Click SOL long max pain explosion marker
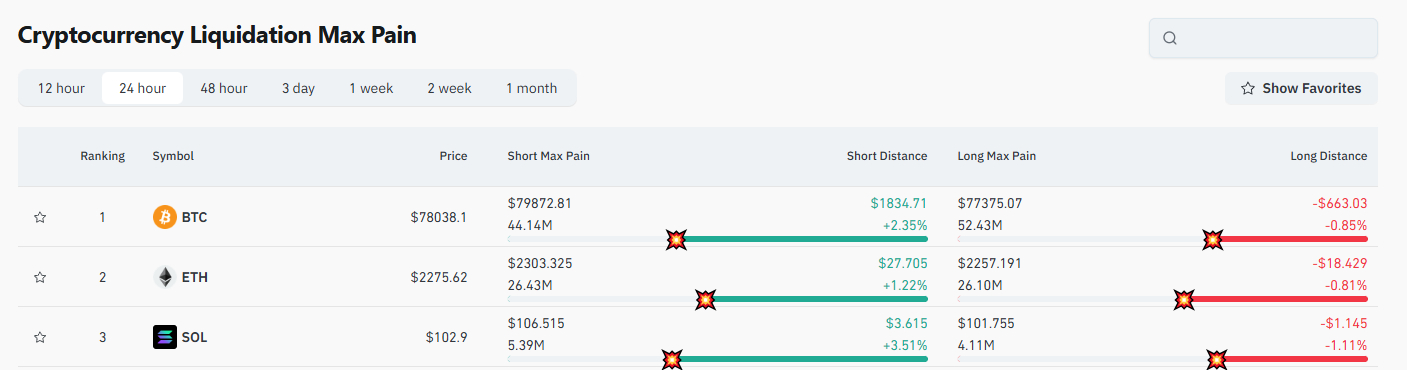 (x=1217, y=359)
